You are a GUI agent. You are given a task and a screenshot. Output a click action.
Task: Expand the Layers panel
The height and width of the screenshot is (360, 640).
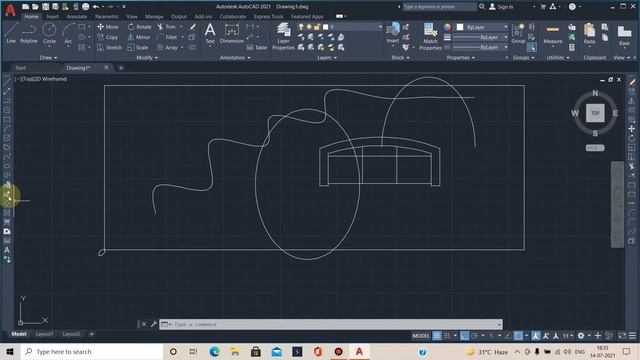(x=327, y=58)
